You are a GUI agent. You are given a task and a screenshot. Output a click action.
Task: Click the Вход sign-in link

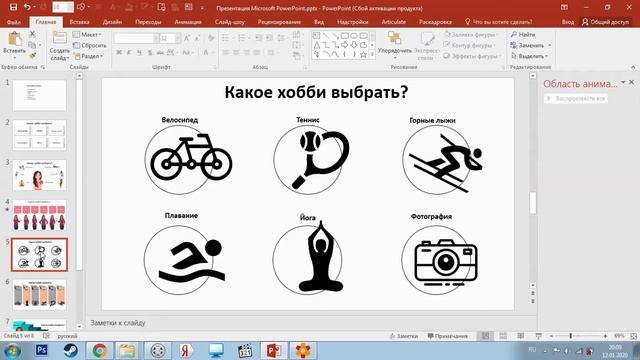pyautogui.click(x=568, y=22)
